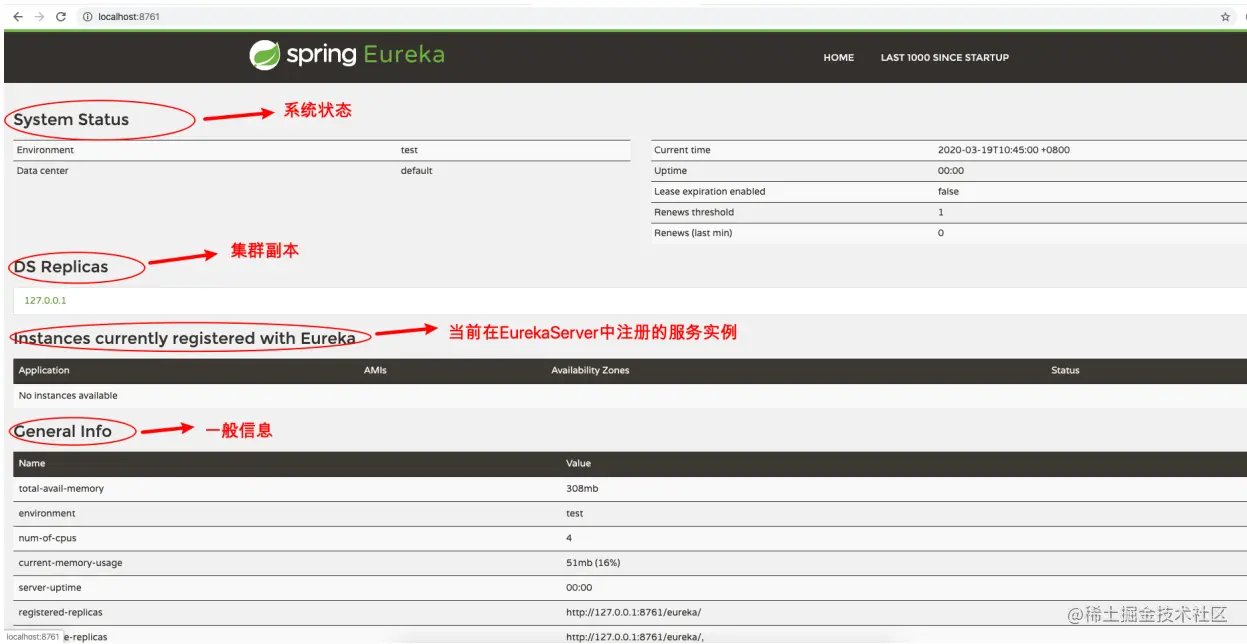This screenshot has height=644, width=1247.
Task: Open the 127.0.0.1 replica link
Action: [45, 300]
